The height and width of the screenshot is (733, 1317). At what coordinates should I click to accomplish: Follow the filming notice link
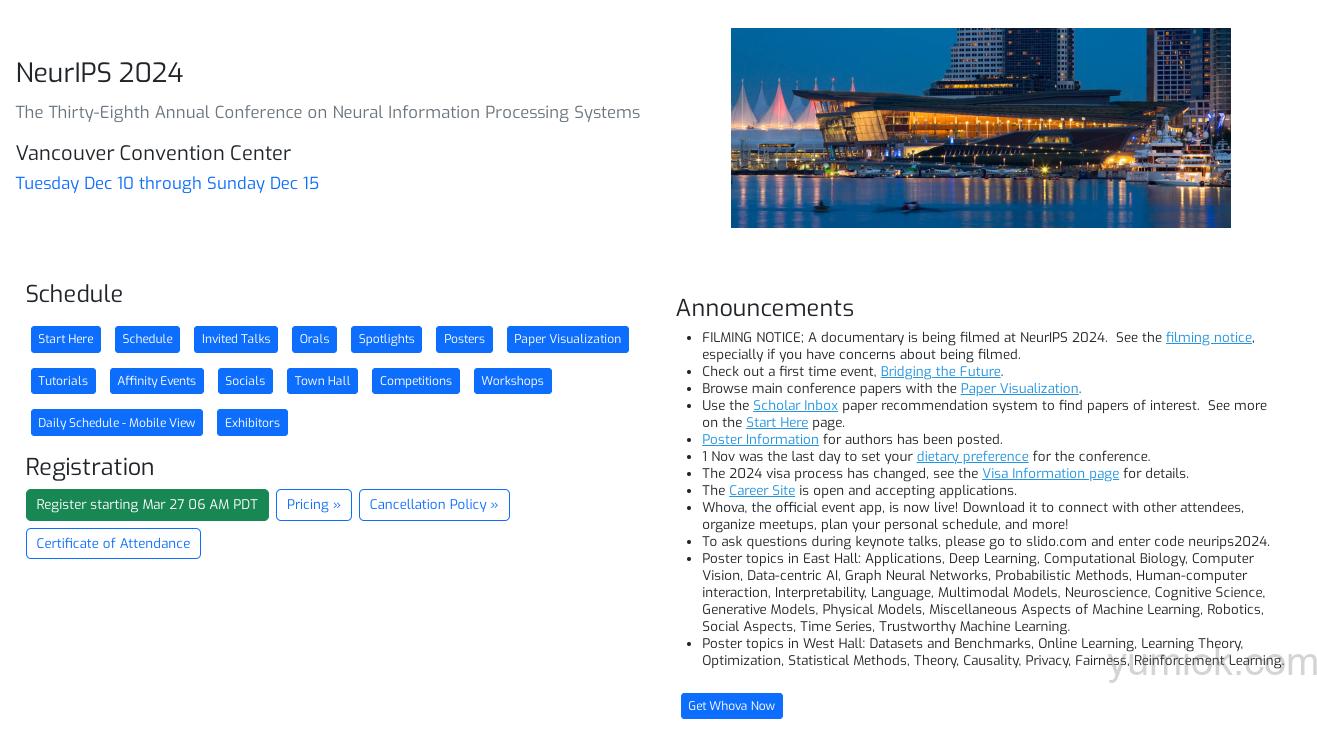click(x=1209, y=338)
